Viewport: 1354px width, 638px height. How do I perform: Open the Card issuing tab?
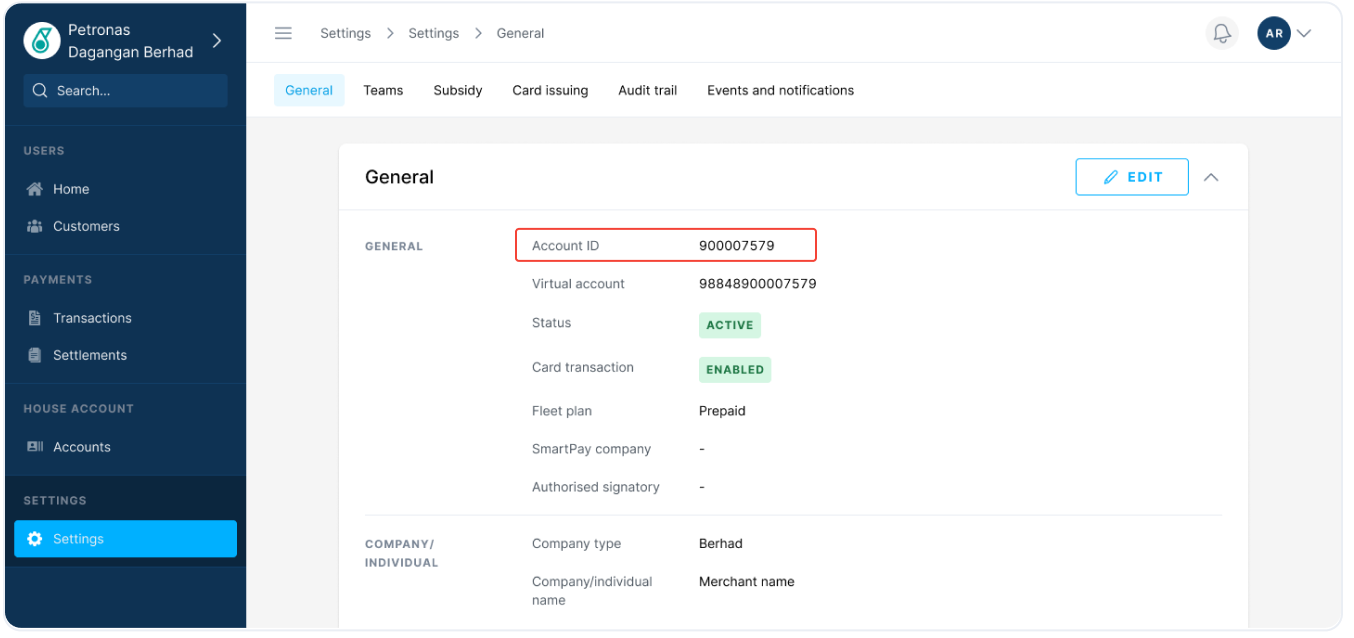(x=550, y=90)
